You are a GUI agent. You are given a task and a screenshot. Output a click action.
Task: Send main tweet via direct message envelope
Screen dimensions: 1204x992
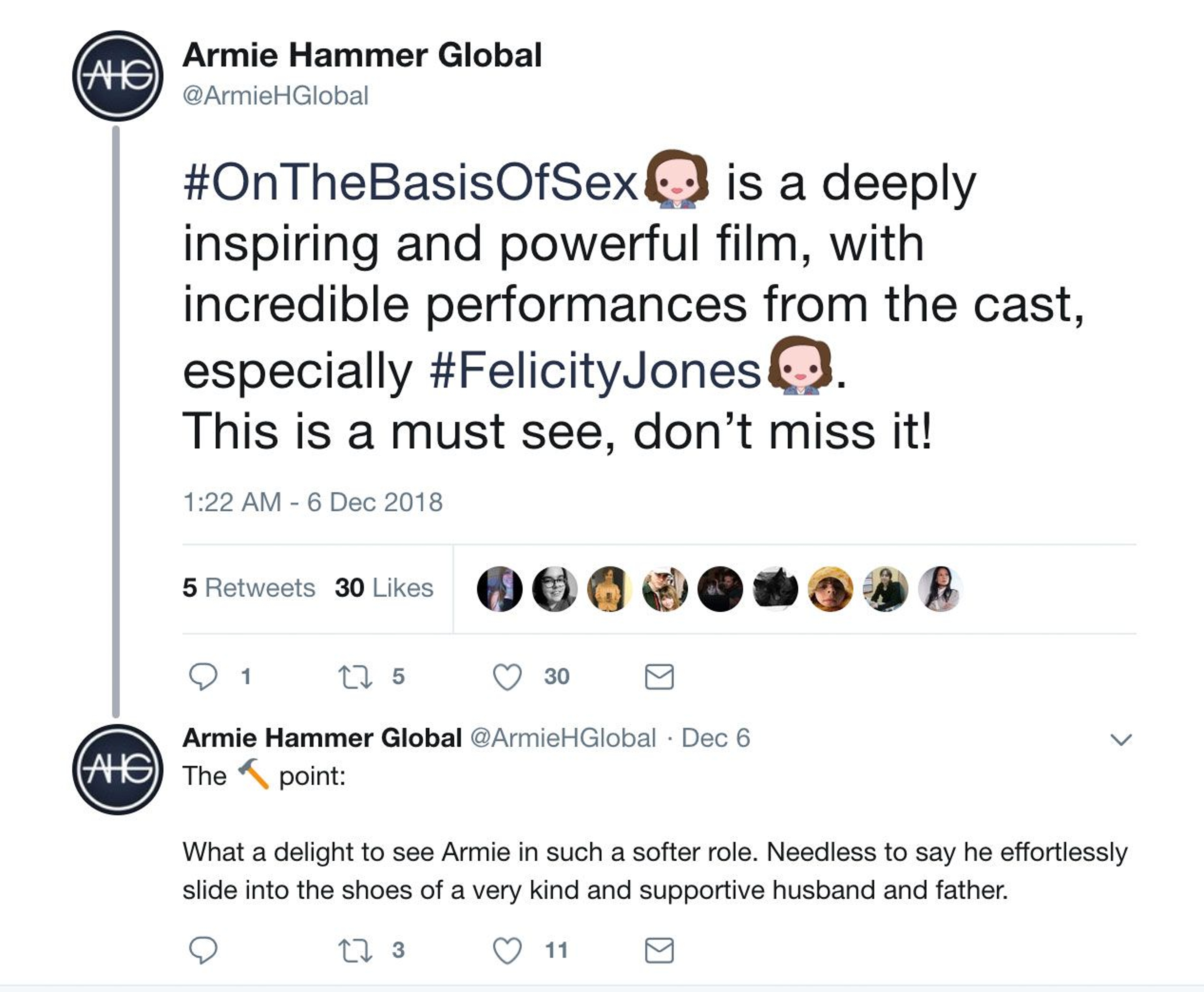click(659, 677)
